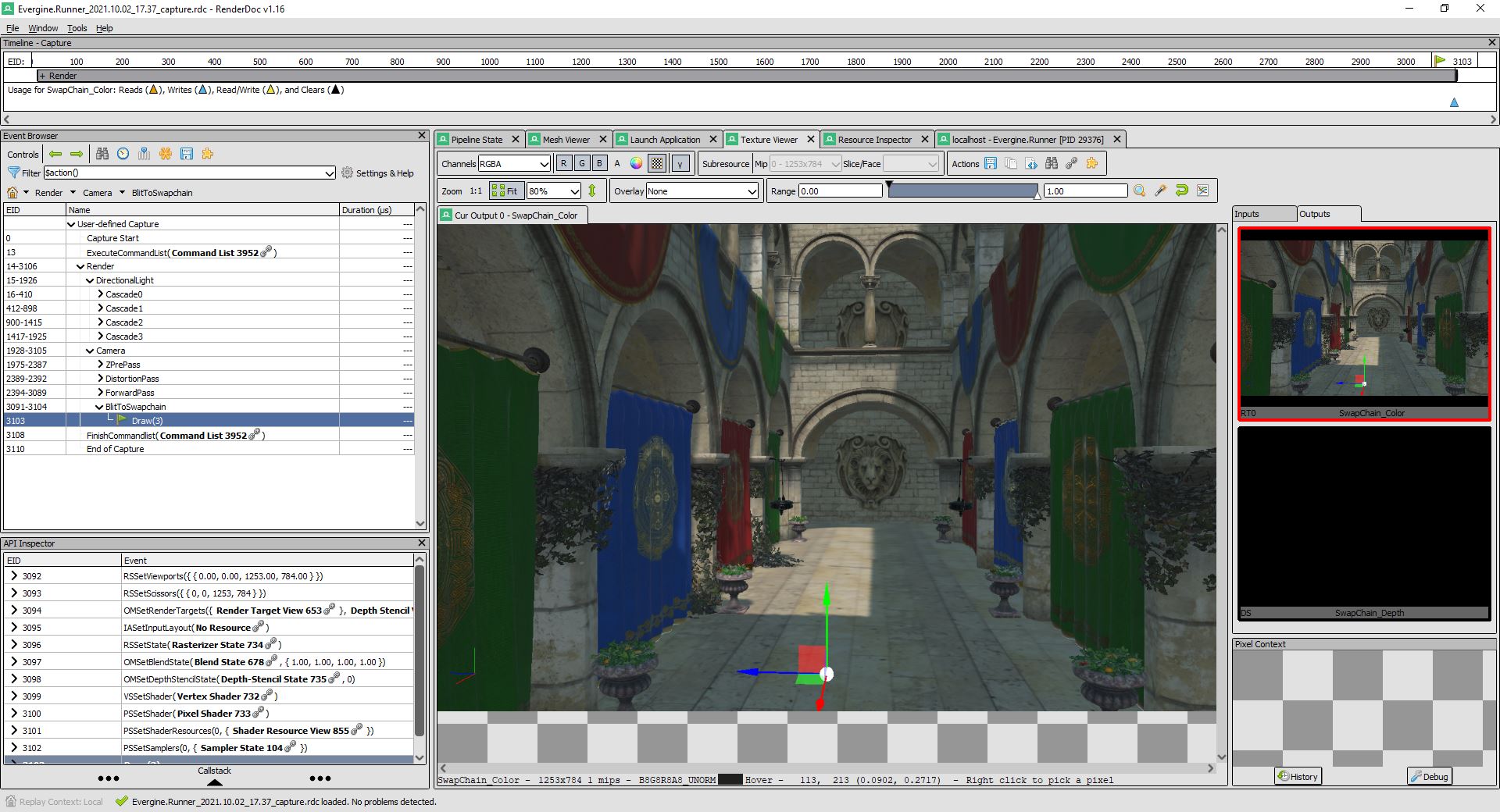Expand the ZPrePass tree node

[101, 365]
